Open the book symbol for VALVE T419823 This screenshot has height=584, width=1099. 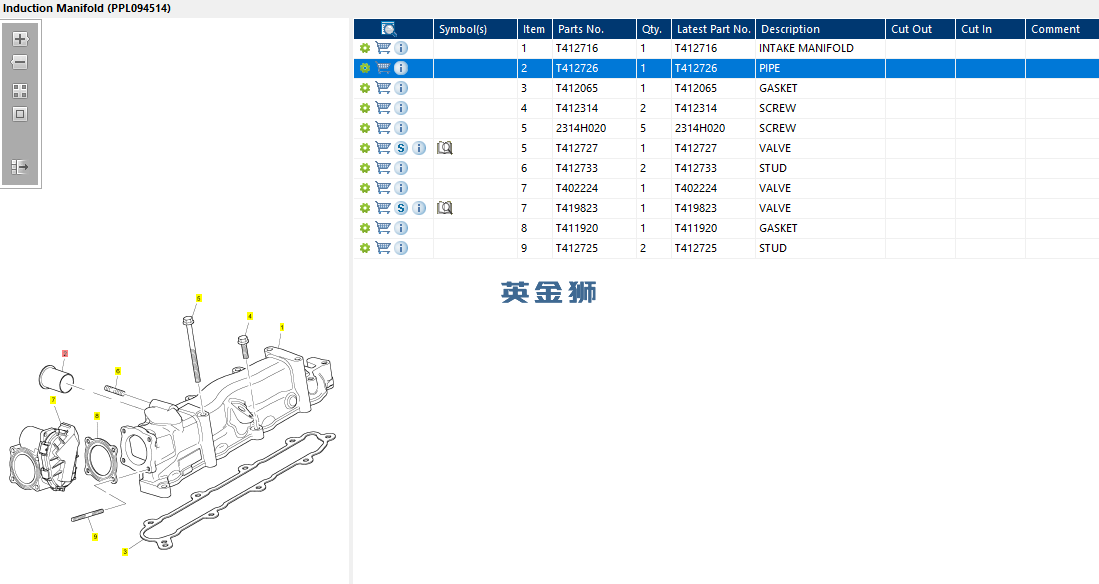(444, 208)
